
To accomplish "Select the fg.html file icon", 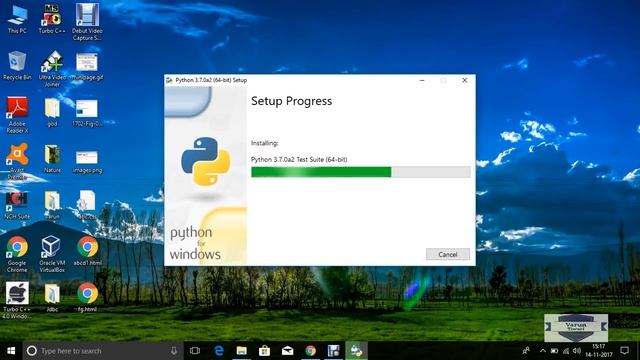I will (87, 298).
